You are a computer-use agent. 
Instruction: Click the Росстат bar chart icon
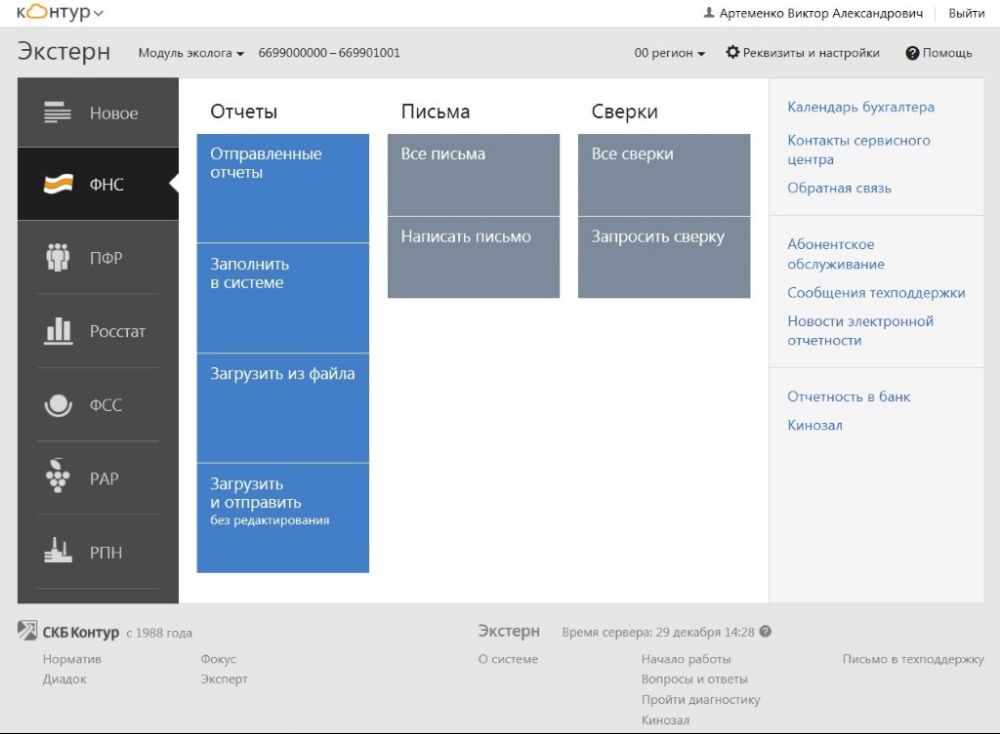[x=58, y=330]
